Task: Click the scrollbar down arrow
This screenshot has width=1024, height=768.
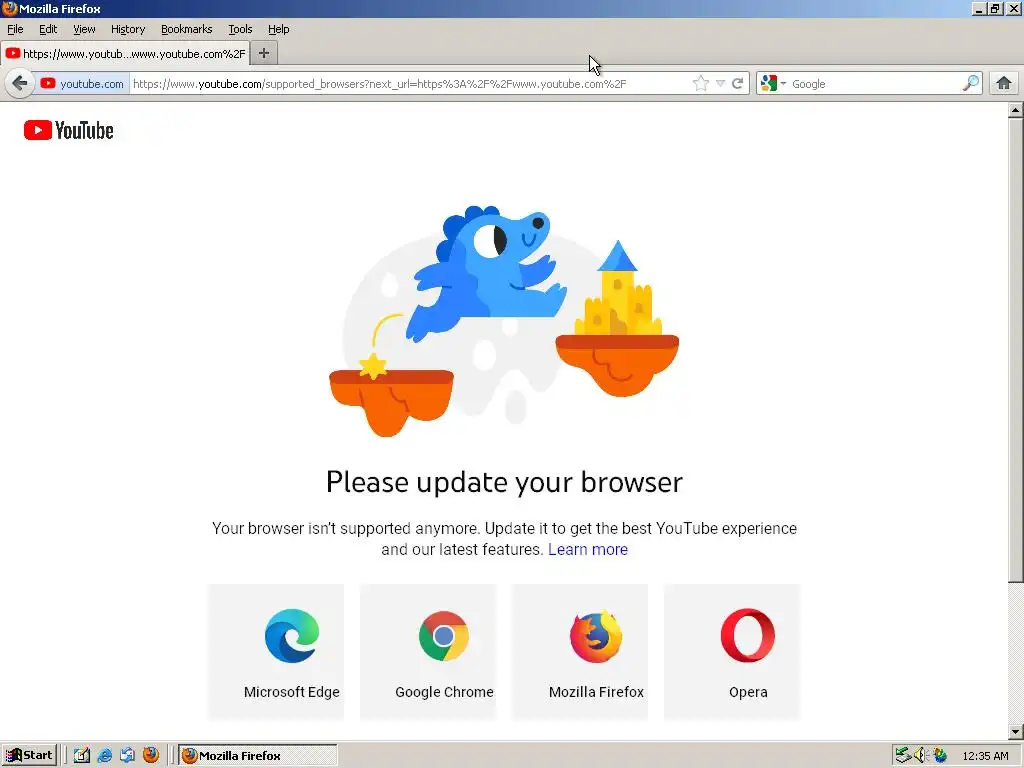Action: point(1016,732)
